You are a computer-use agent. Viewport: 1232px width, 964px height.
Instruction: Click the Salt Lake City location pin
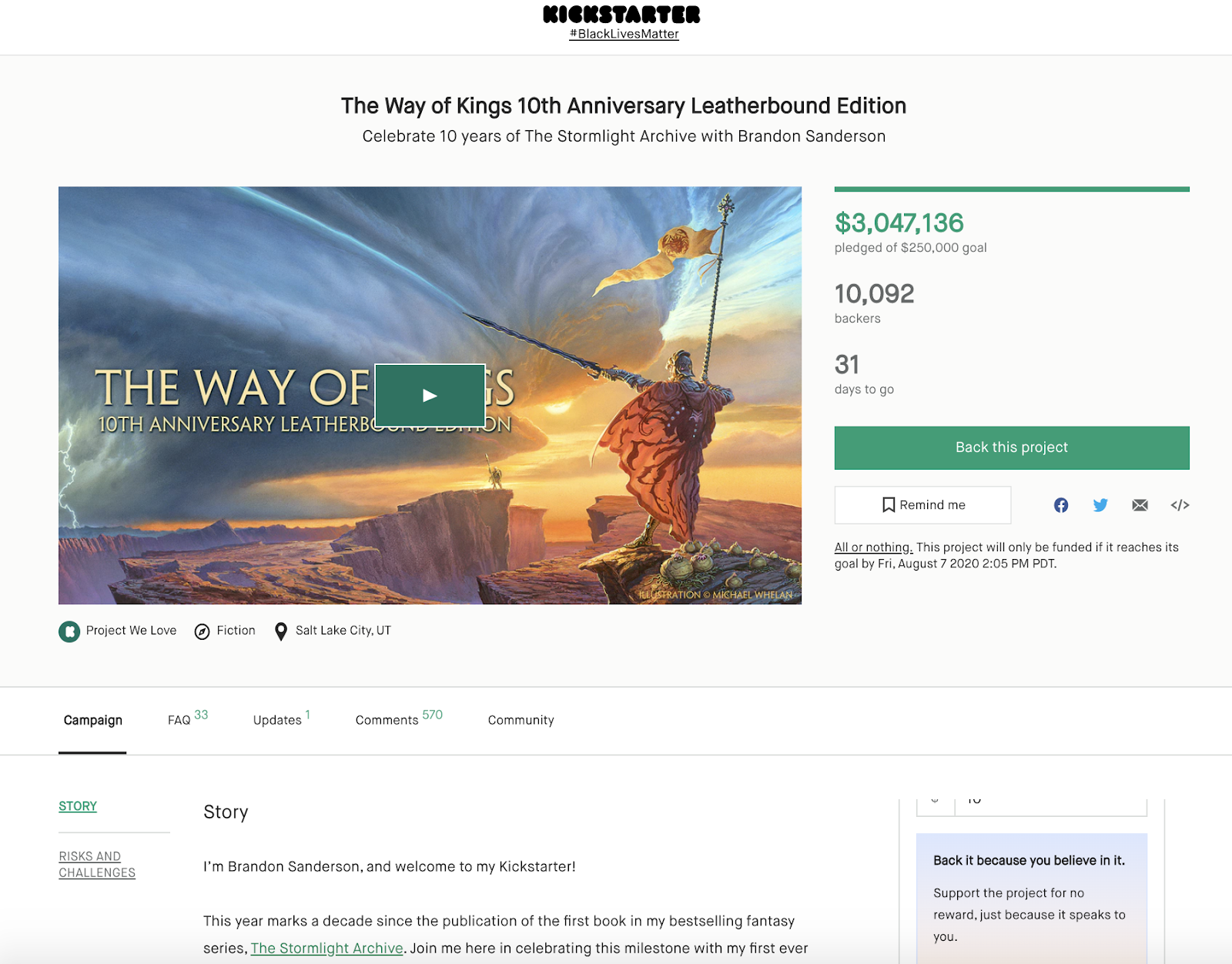click(x=281, y=631)
